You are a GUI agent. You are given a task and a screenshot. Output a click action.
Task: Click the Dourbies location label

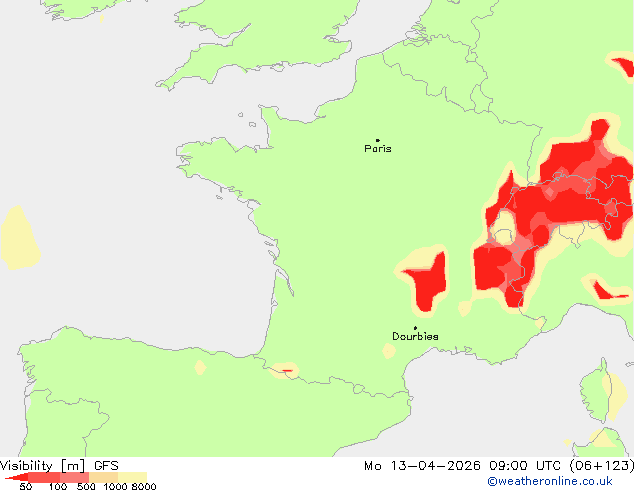click(415, 336)
